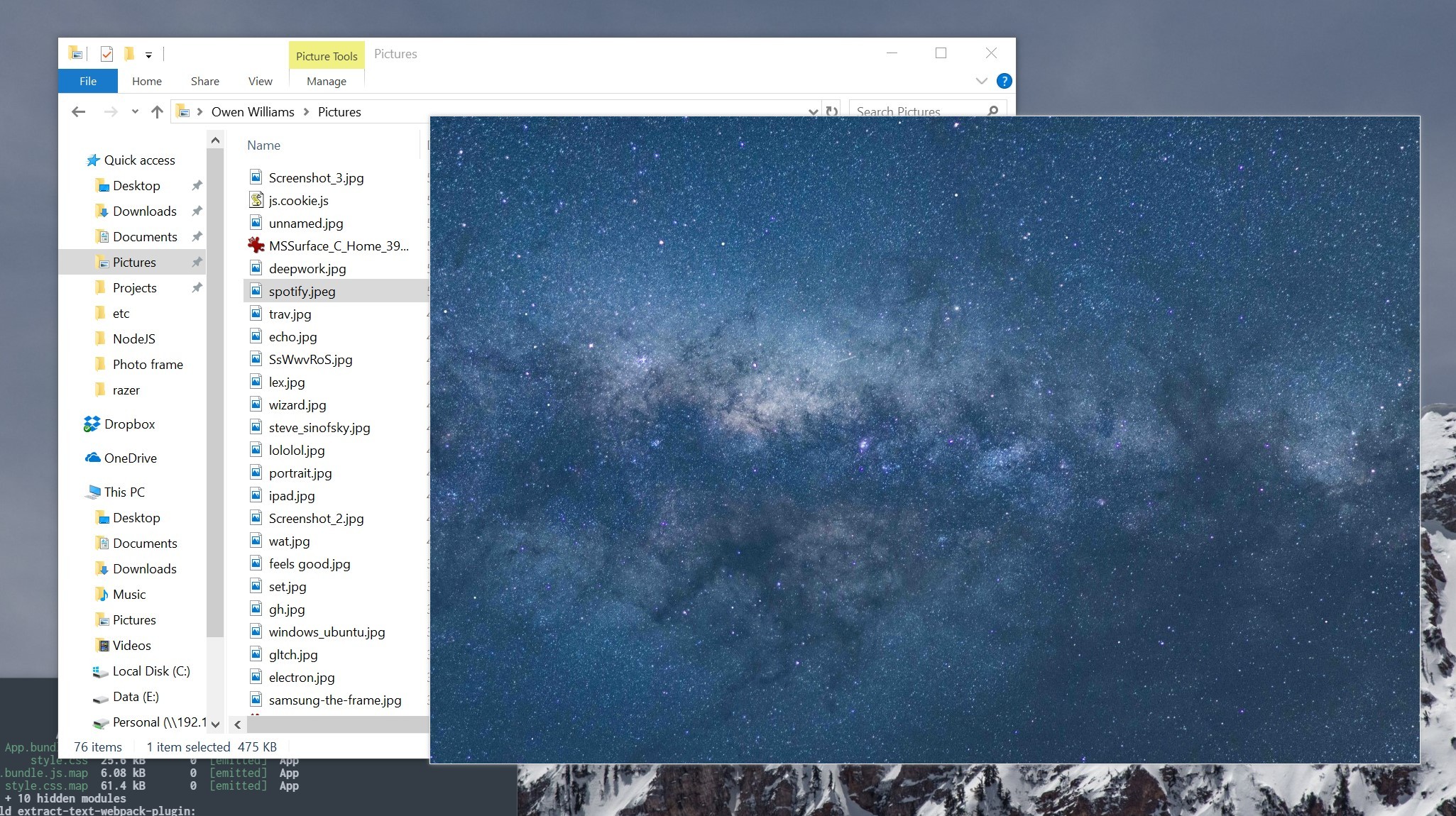Open the js.cookie.js script file icon

[x=256, y=201]
